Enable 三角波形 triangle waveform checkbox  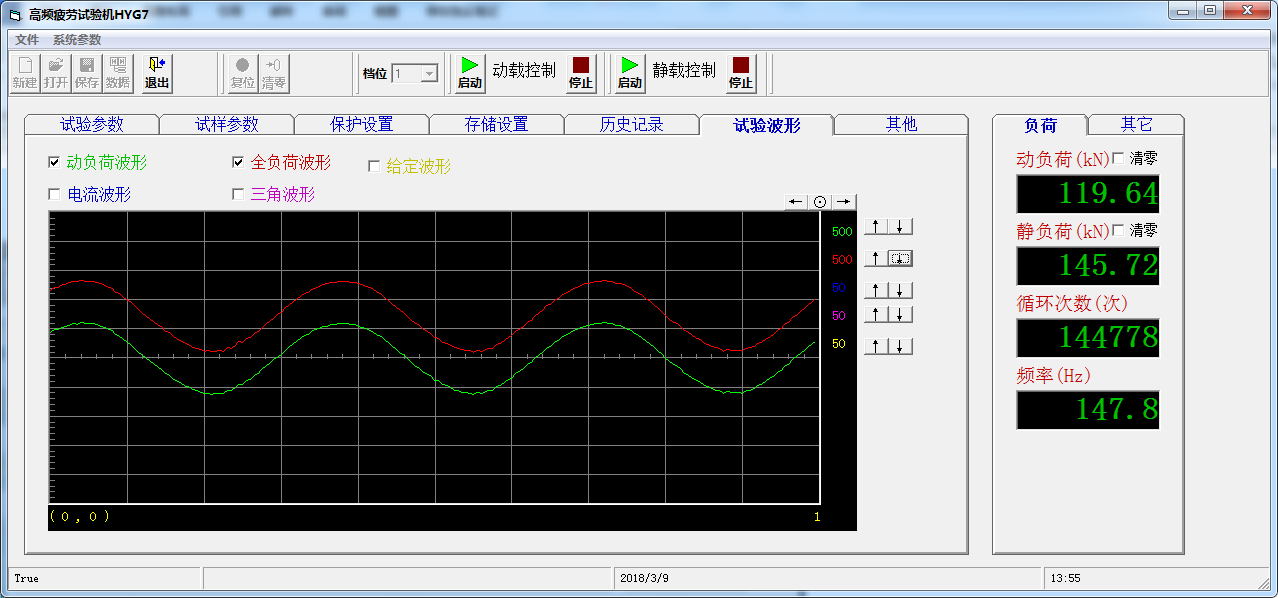pos(238,194)
